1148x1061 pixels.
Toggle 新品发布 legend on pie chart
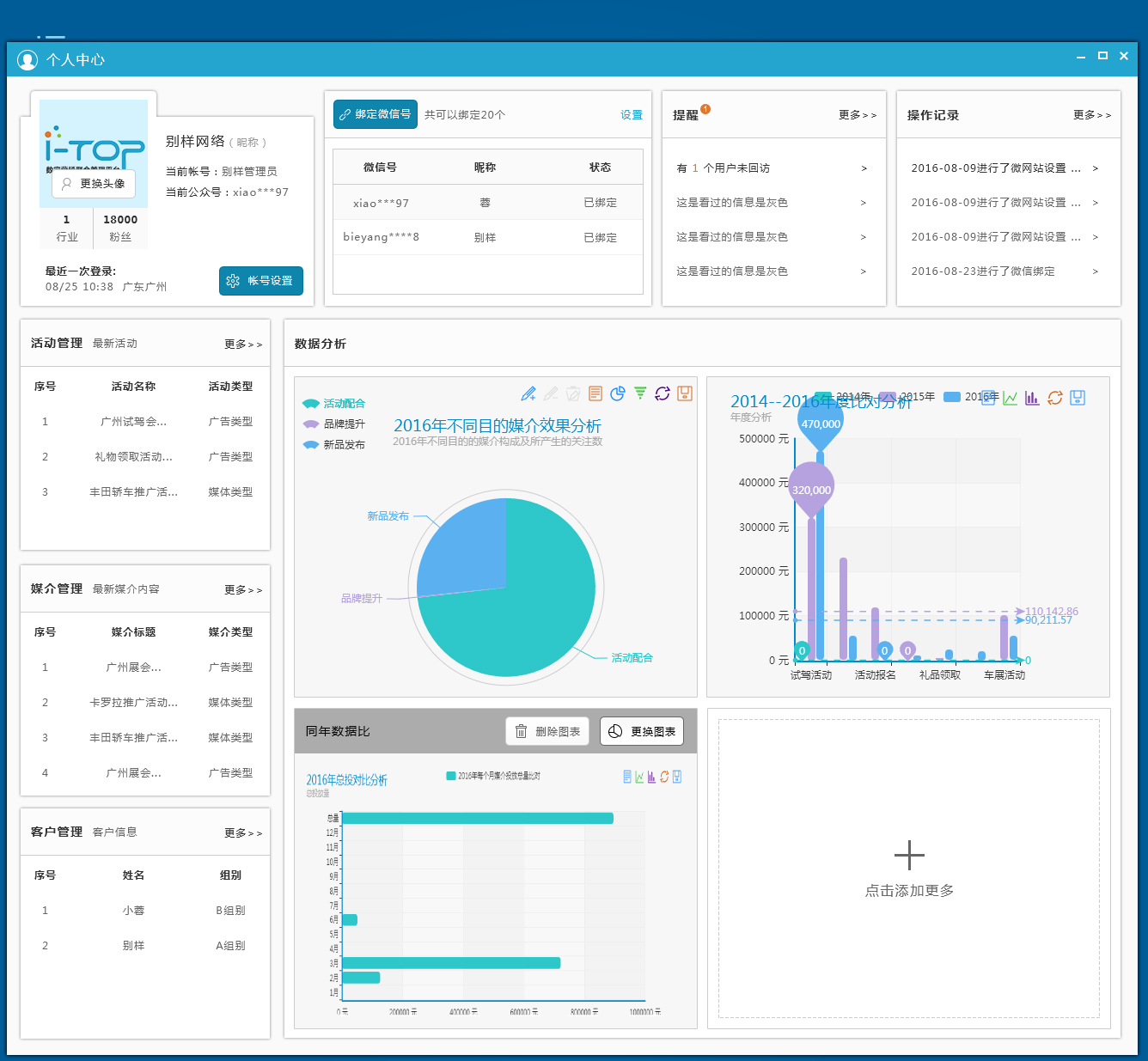point(333,445)
